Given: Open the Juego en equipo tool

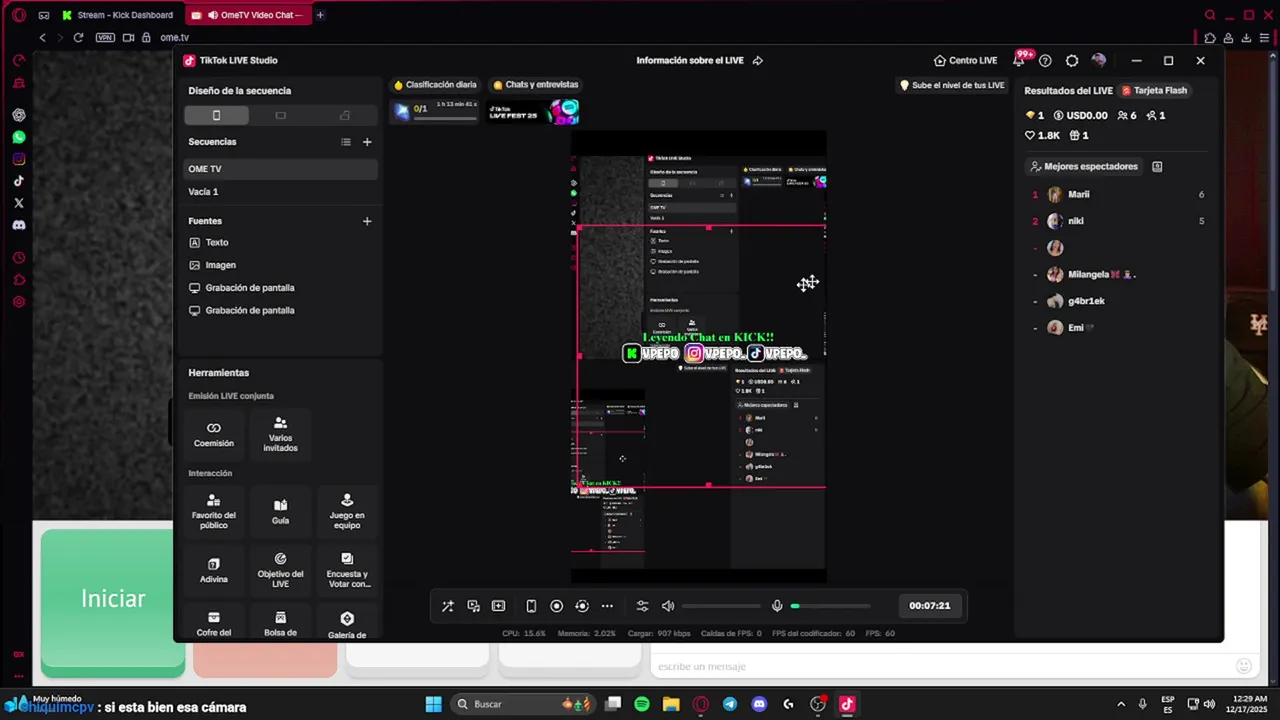Looking at the screenshot, I should click(x=347, y=510).
